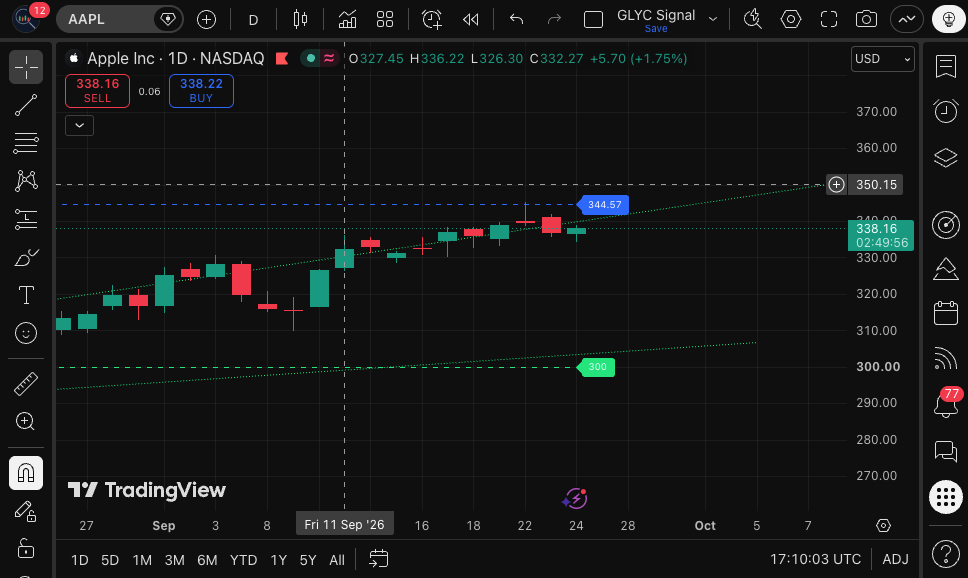This screenshot has height=578, width=968.
Task: Open the Fibonacci retracement tools
Action: point(26,143)
